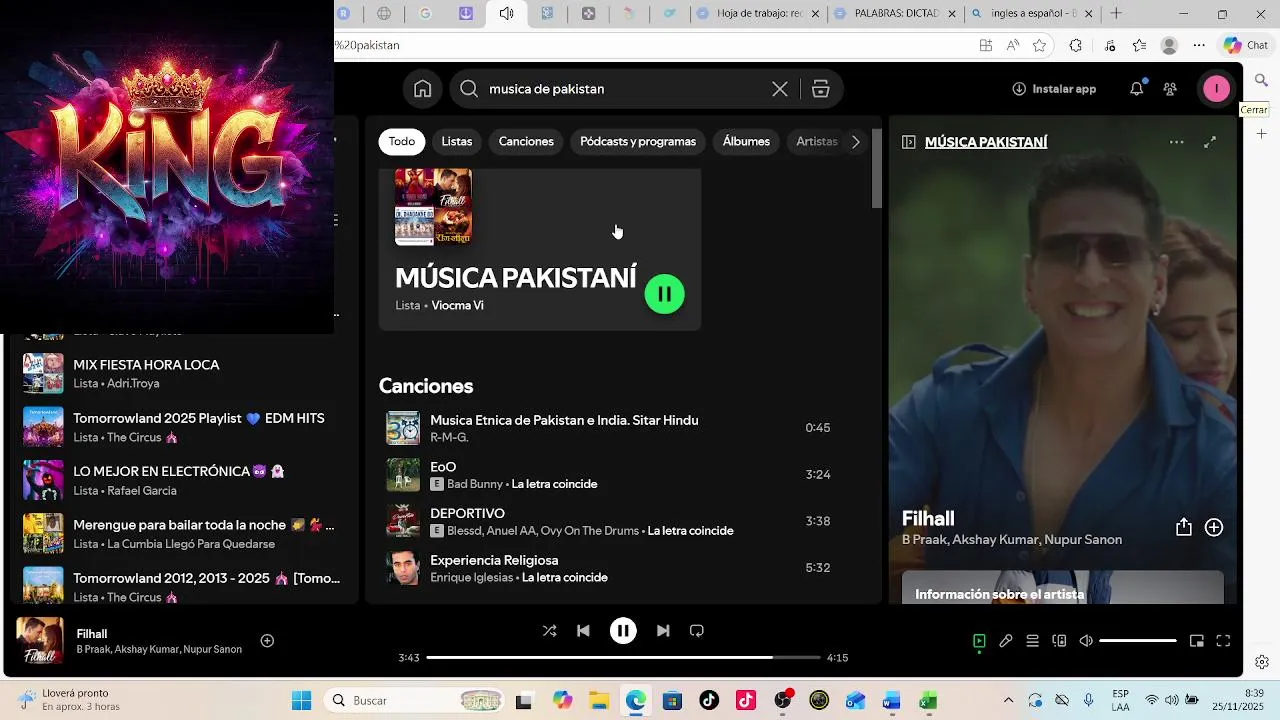Seek within the song progress bar
This screenshot has height=720, width=1280.
coord(623,658)
